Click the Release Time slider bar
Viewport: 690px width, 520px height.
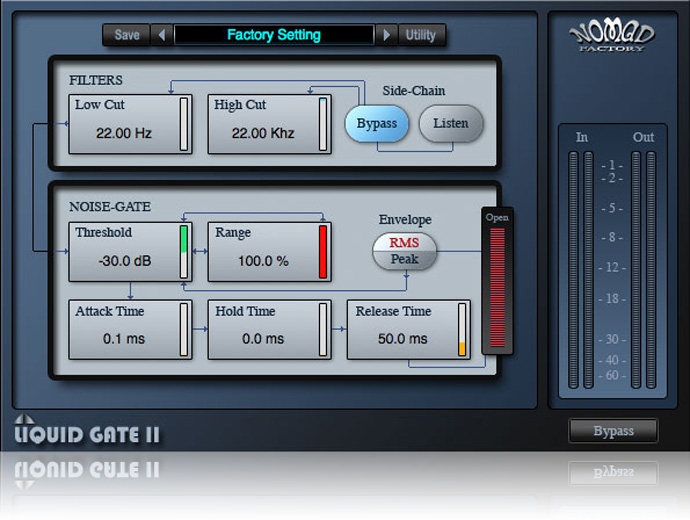462,329
